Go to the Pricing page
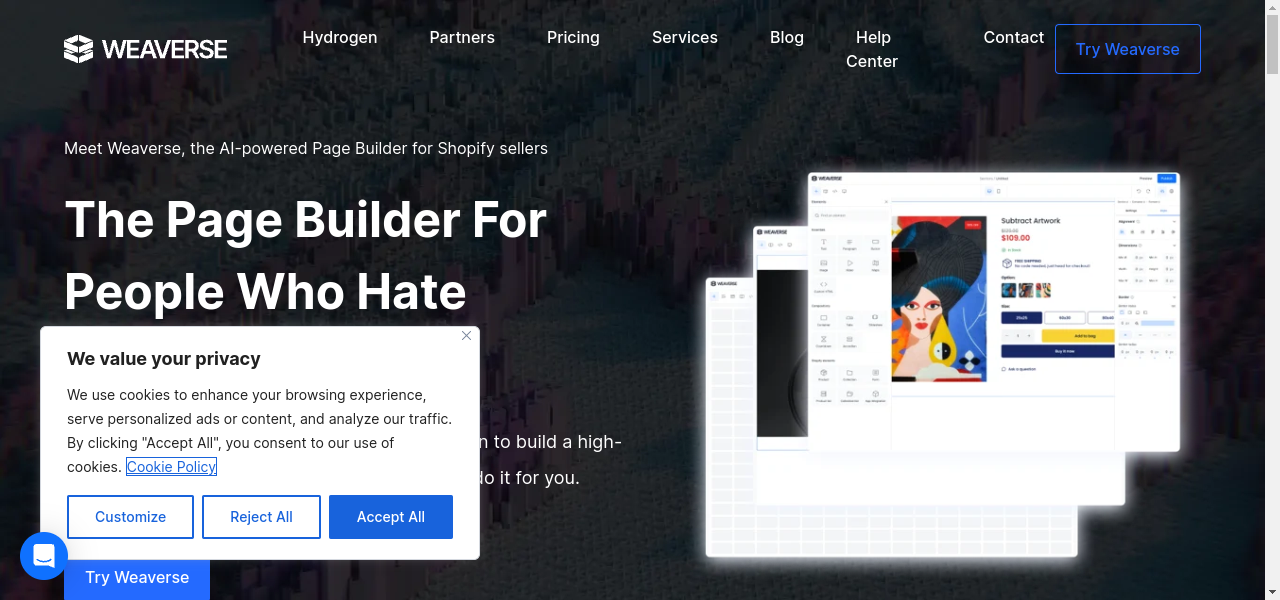The width and height of the screenshot is (1280, 600). pyautogui.click(x=573, y=37)
